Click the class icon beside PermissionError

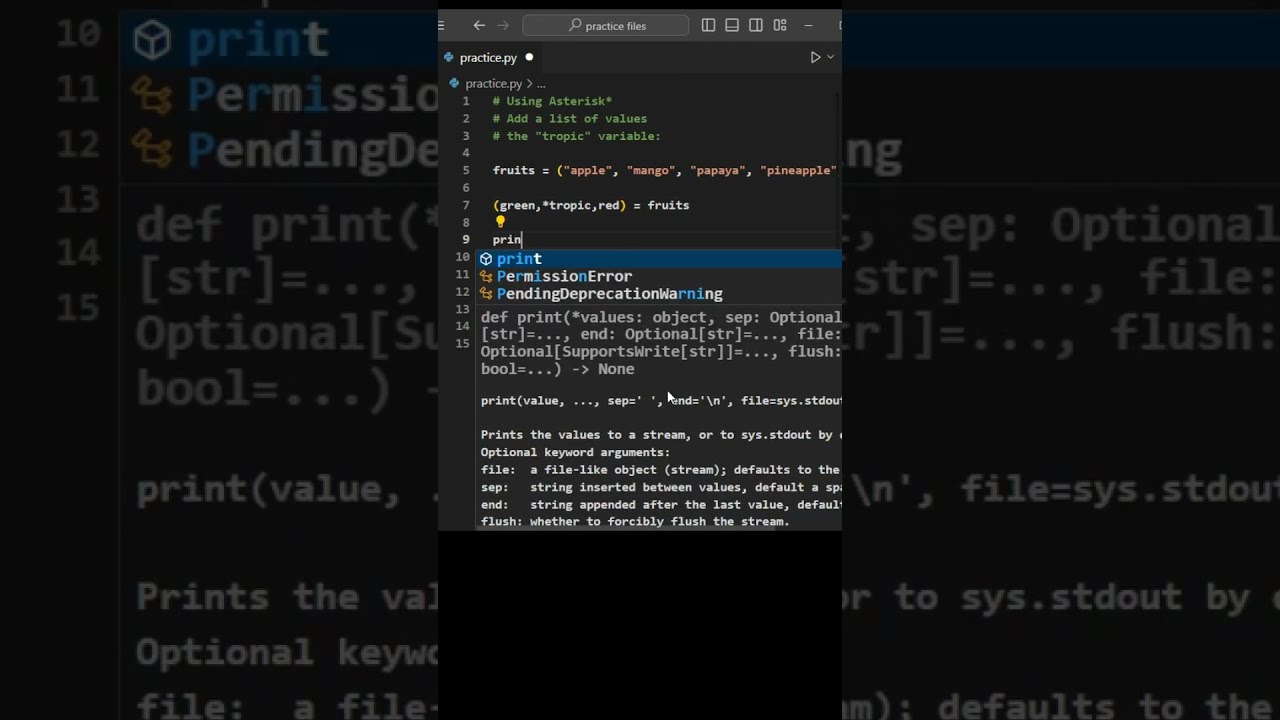[486, 276]
